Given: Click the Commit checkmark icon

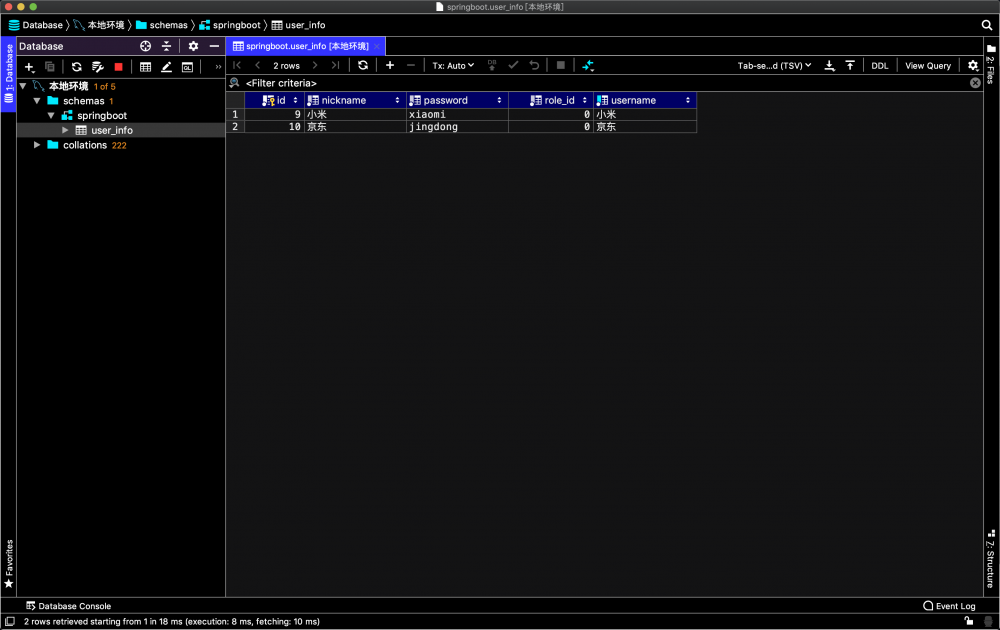Looking at the screenshot, I should coord(513,65).
